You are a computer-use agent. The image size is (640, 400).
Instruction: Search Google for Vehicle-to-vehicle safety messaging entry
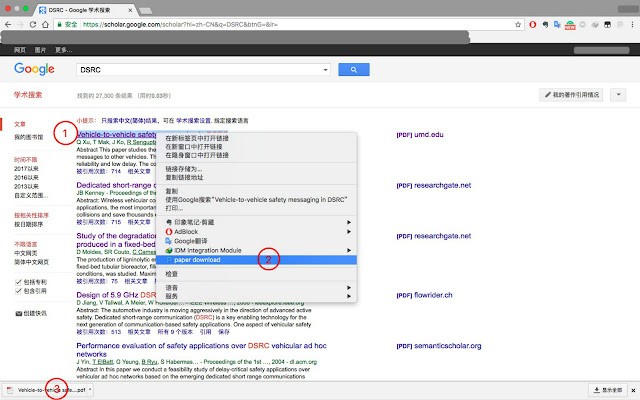pos(256,200)
